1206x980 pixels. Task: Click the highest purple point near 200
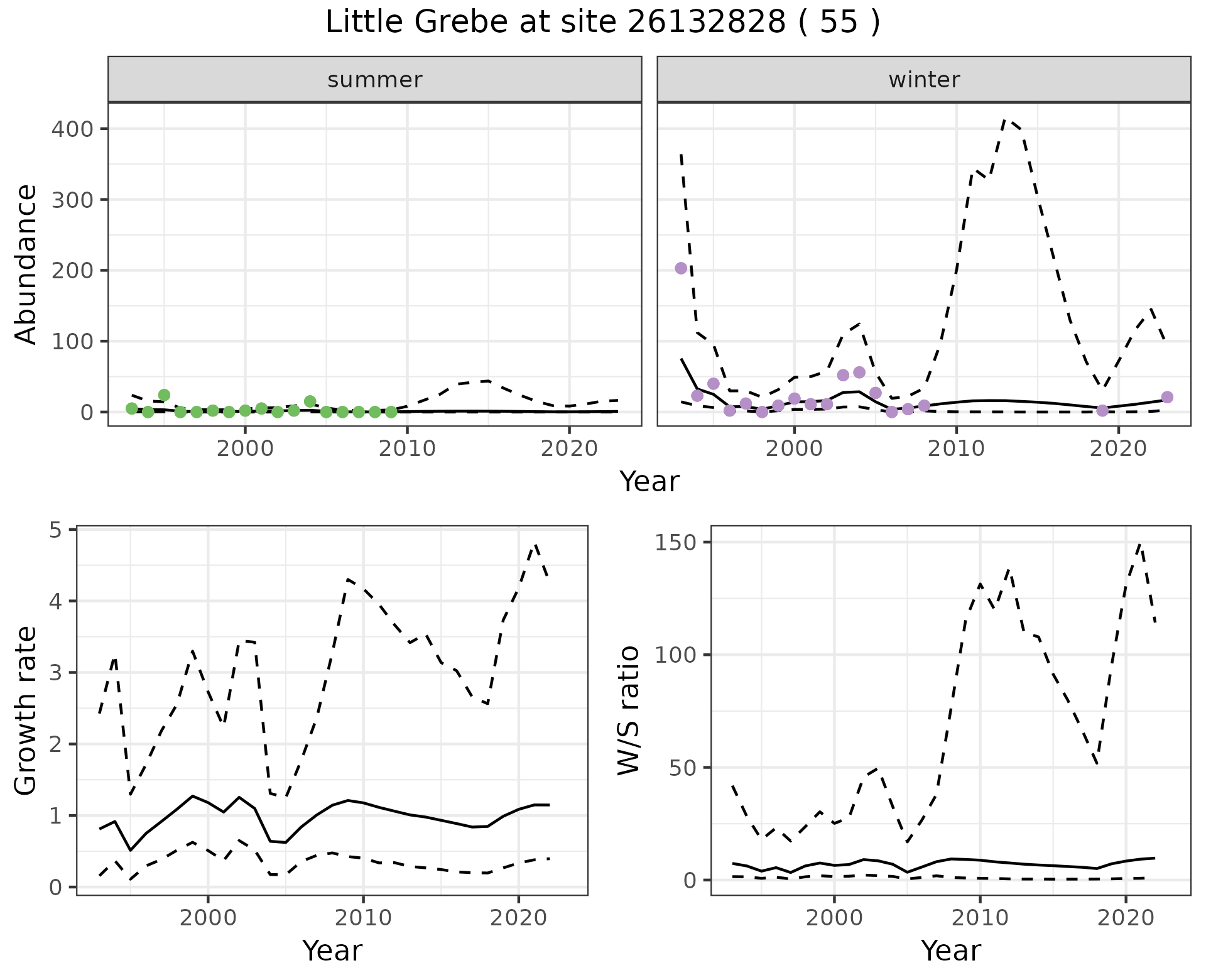(681, 268)
